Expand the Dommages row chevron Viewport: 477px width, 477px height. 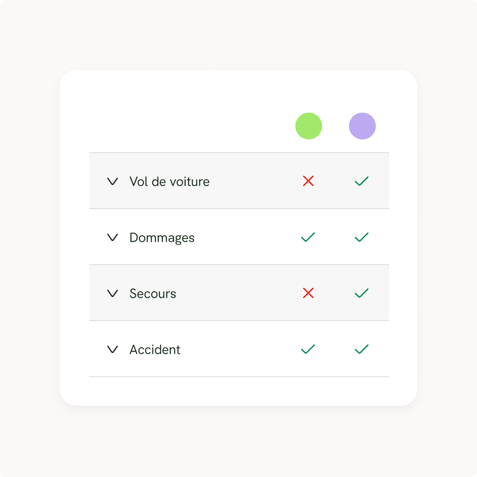tap(112, 238)
